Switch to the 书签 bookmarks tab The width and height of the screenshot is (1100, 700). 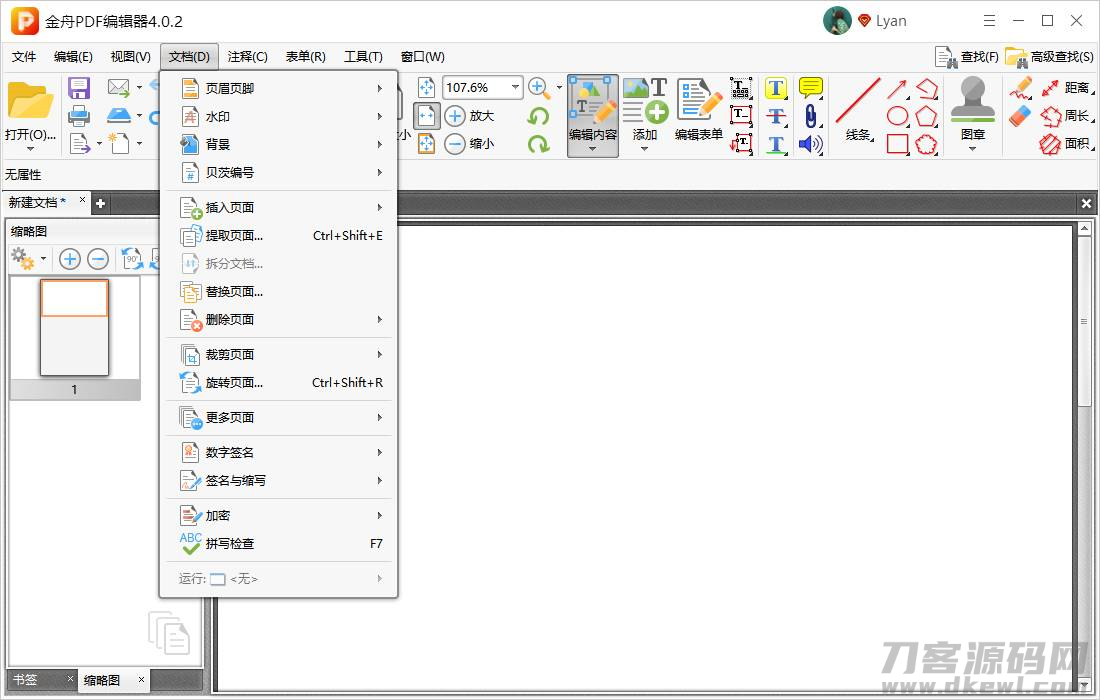[x=25, y=680]
